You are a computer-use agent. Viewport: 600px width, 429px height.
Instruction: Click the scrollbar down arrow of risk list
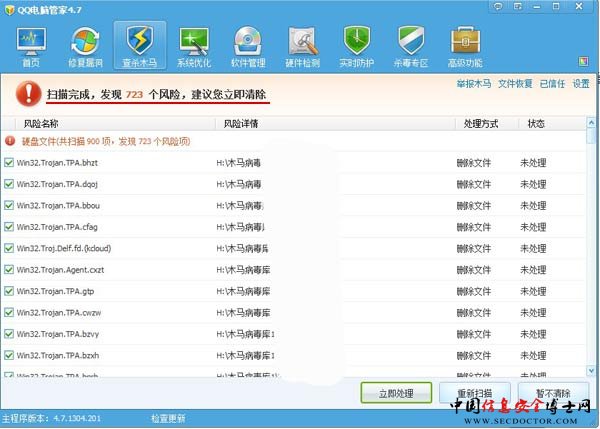coord(591,370)
